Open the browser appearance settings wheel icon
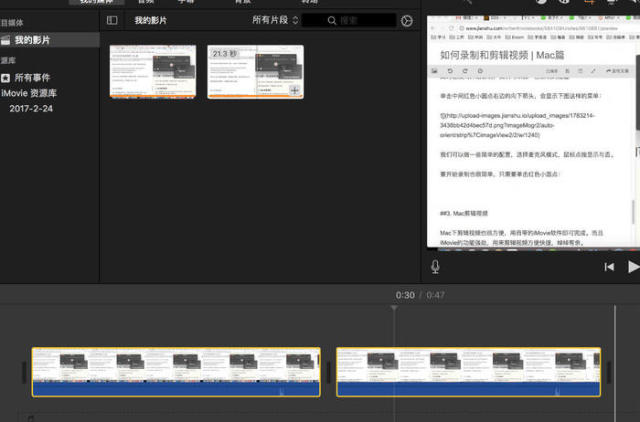This screenshot has height=422, width=640. pyautogui.click(x=407, y=21)
